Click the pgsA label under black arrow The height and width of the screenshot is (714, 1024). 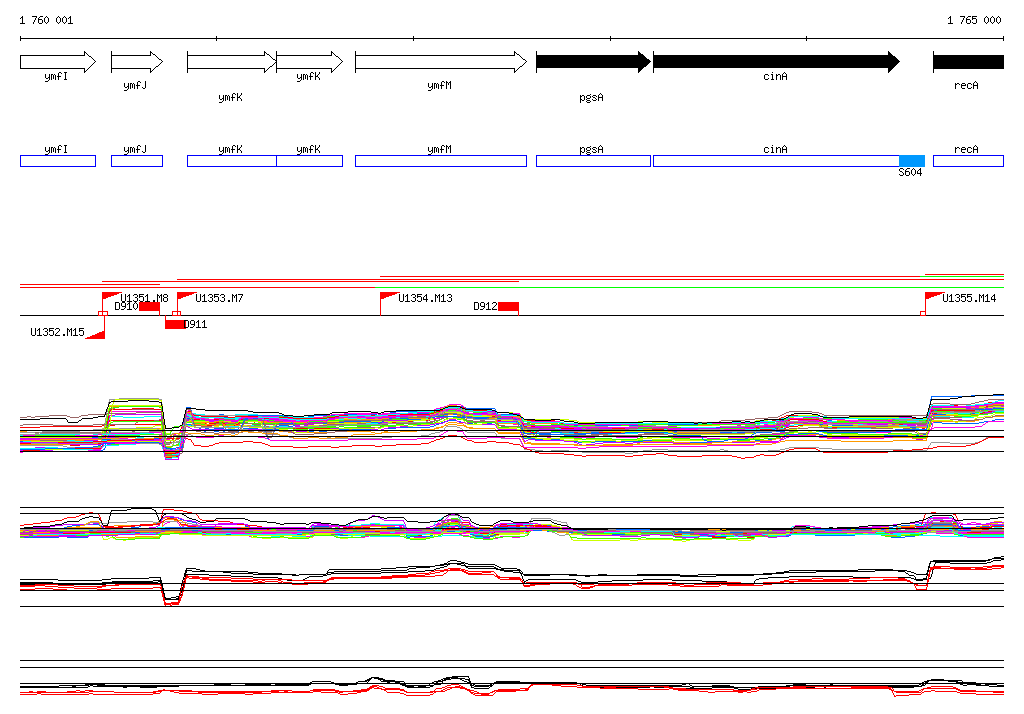pyautogui.click(x=592, y=97)
